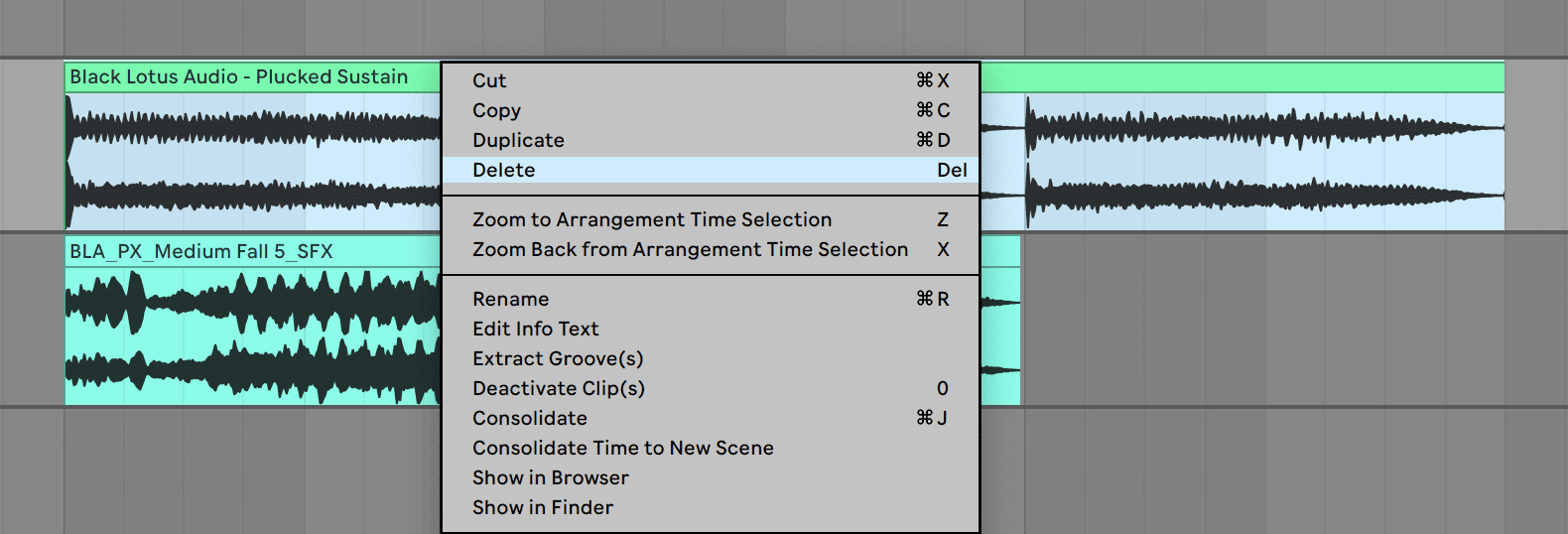Choose Cut from the context menu

(711, 80)
